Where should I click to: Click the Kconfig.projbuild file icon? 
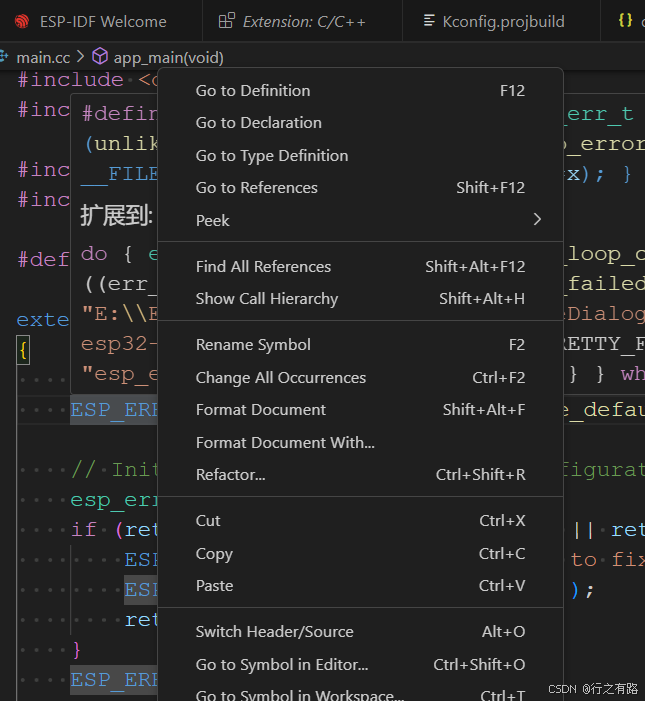429,21
